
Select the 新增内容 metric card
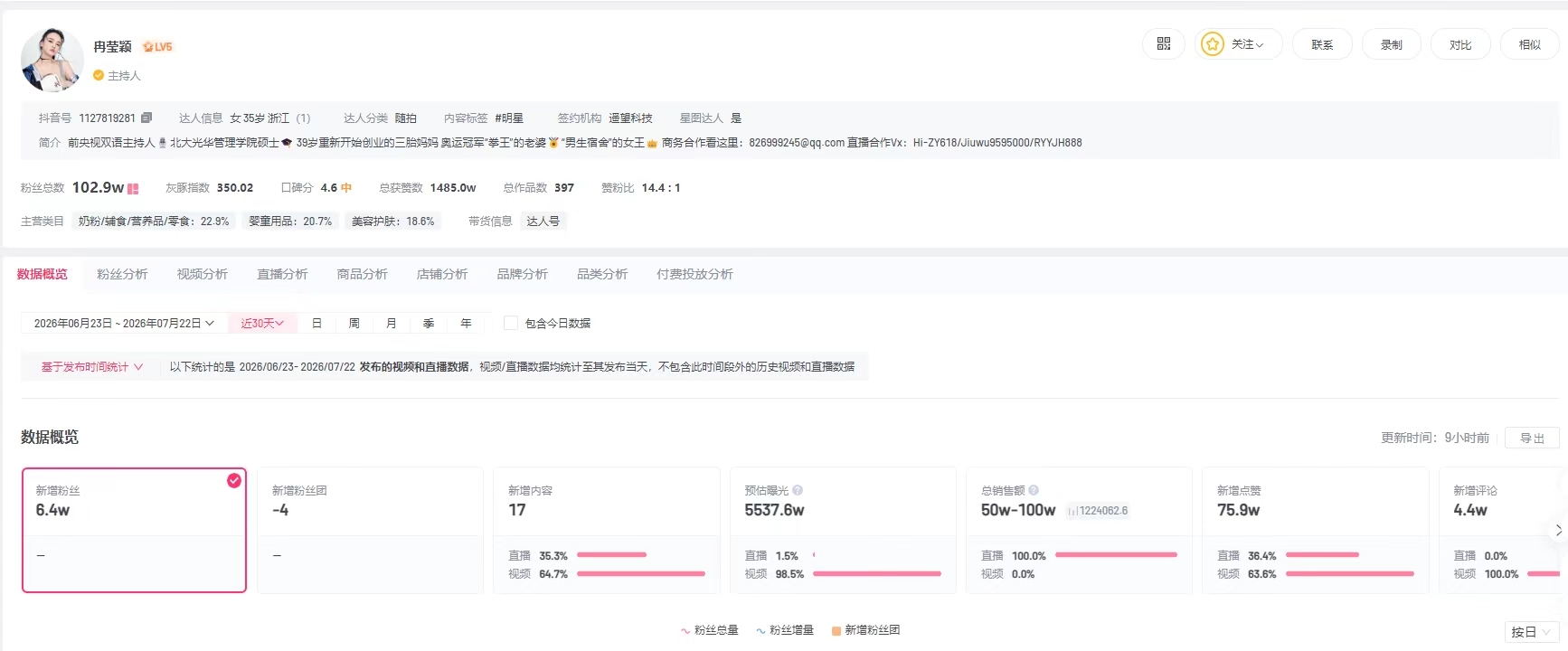coord(606,530)
